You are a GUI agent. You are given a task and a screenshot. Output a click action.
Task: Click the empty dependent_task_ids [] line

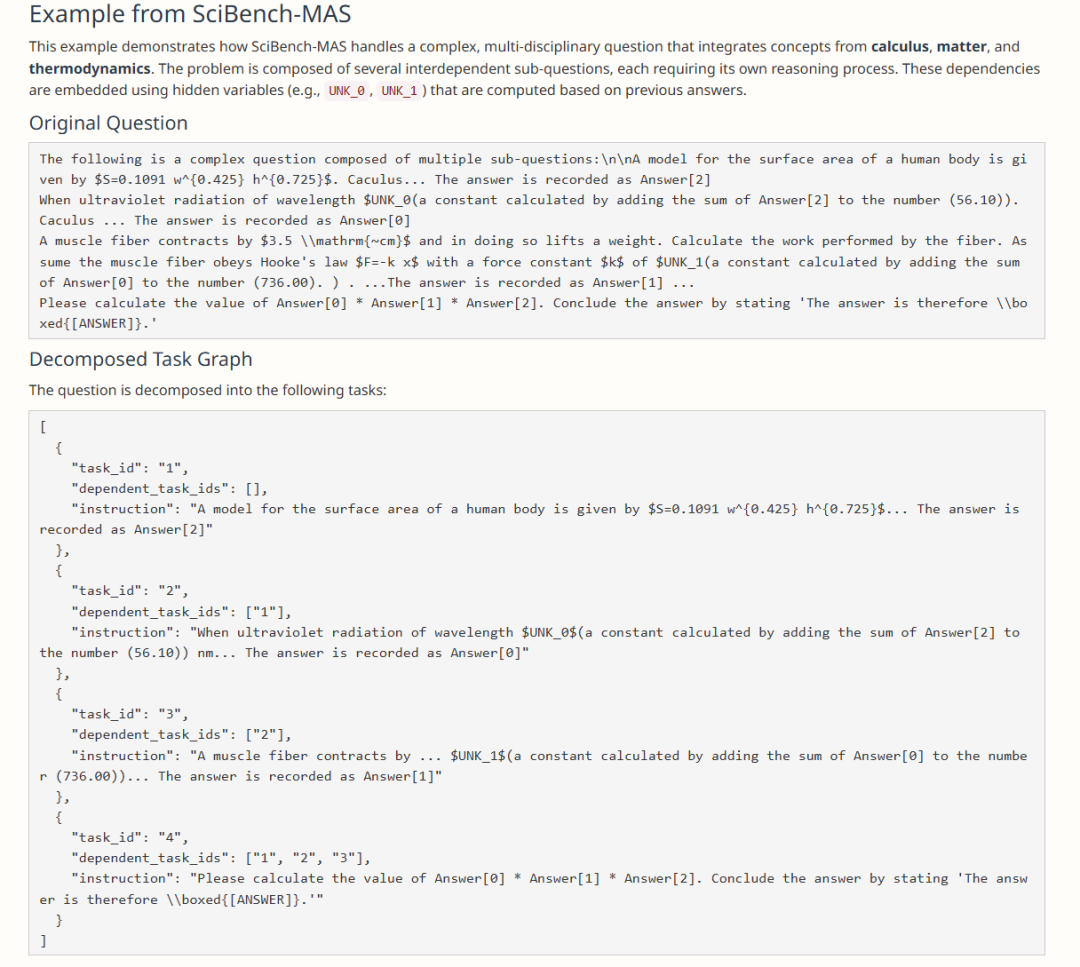tap(168, 488)
